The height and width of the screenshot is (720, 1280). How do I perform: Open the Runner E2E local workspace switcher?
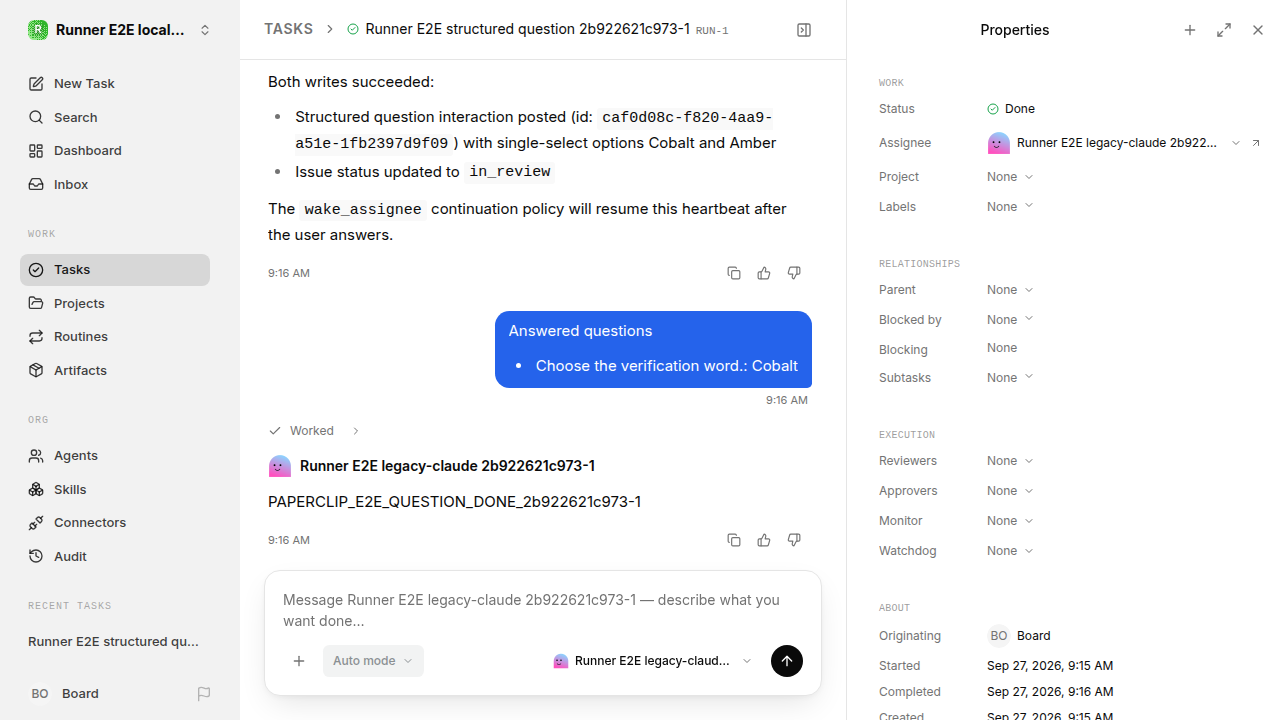(120, 30)
